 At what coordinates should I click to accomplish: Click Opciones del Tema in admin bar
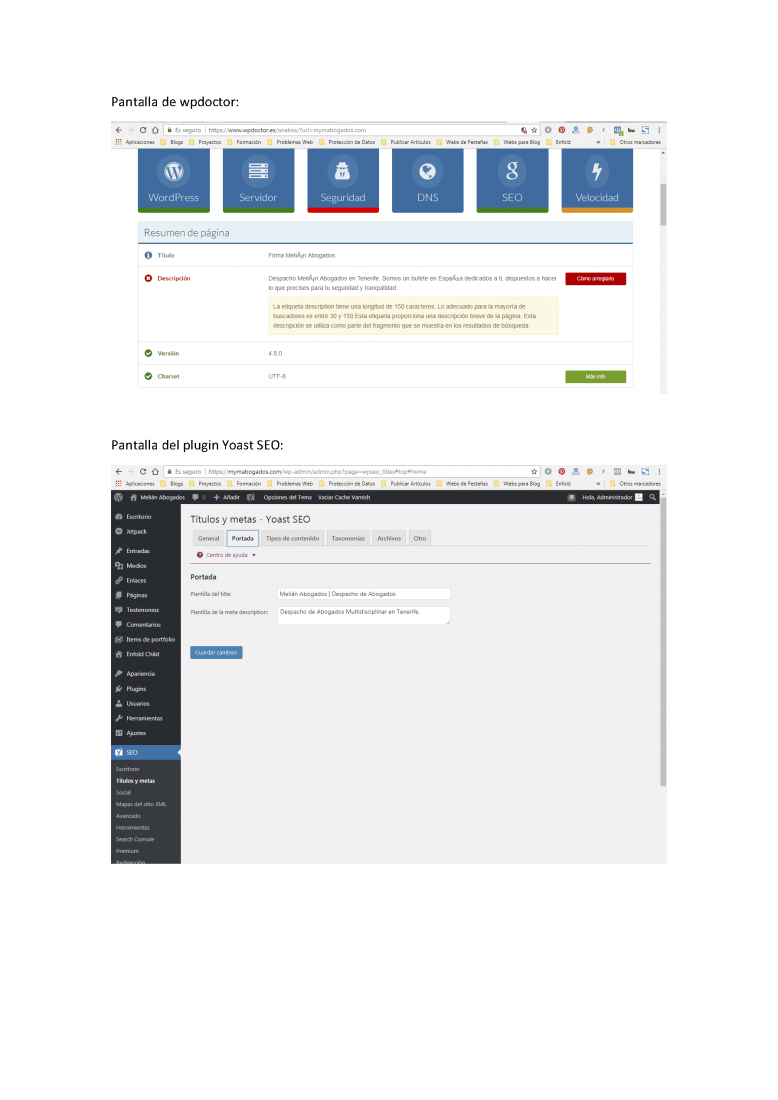click(288, 497)
